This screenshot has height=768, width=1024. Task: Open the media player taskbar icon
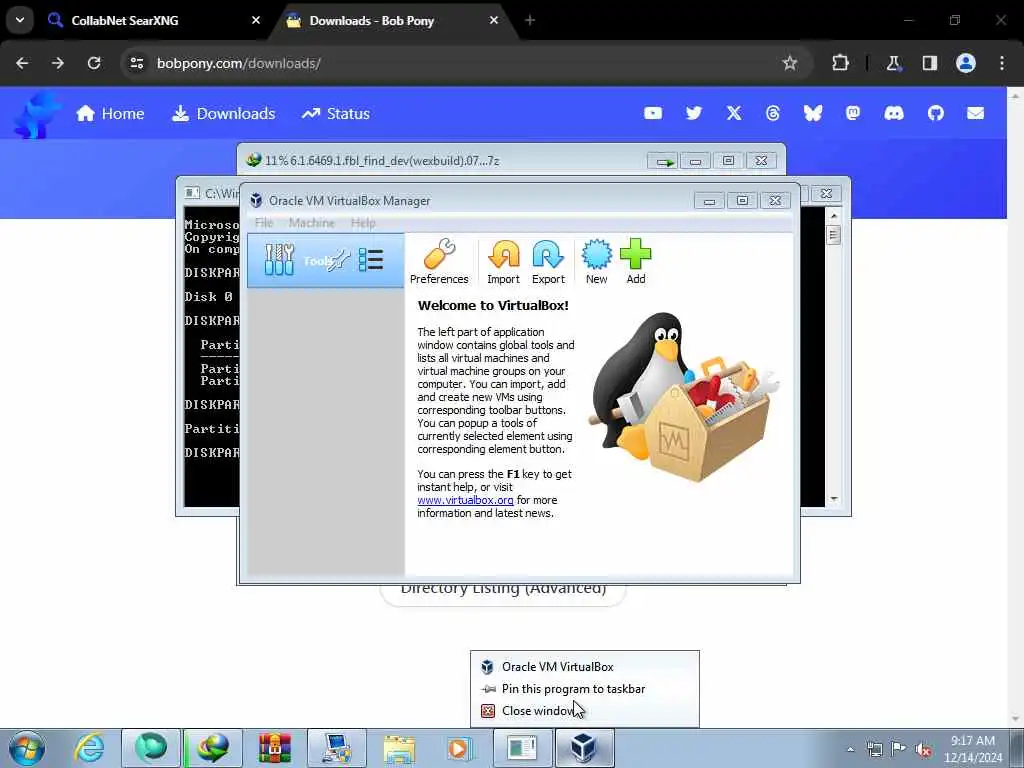(460, 748)
